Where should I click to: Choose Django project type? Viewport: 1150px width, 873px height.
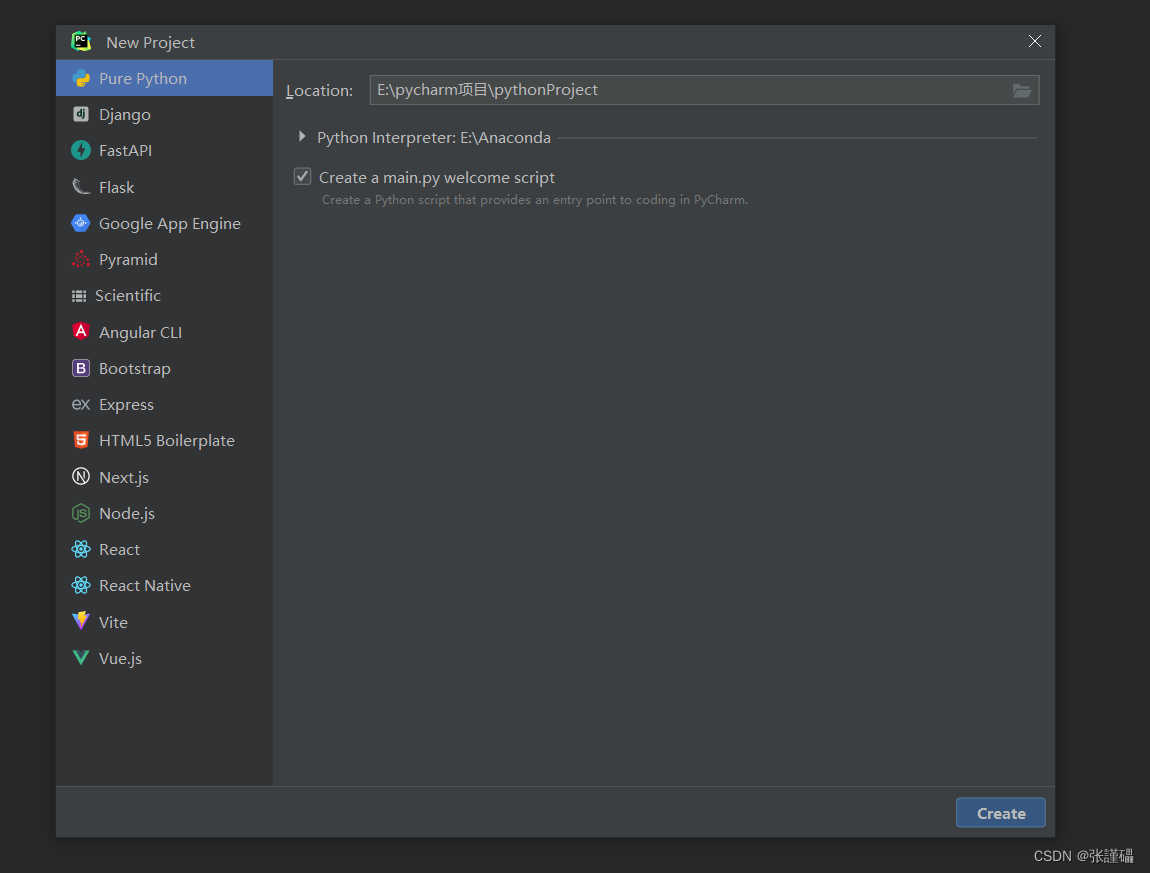coord(164,114)
